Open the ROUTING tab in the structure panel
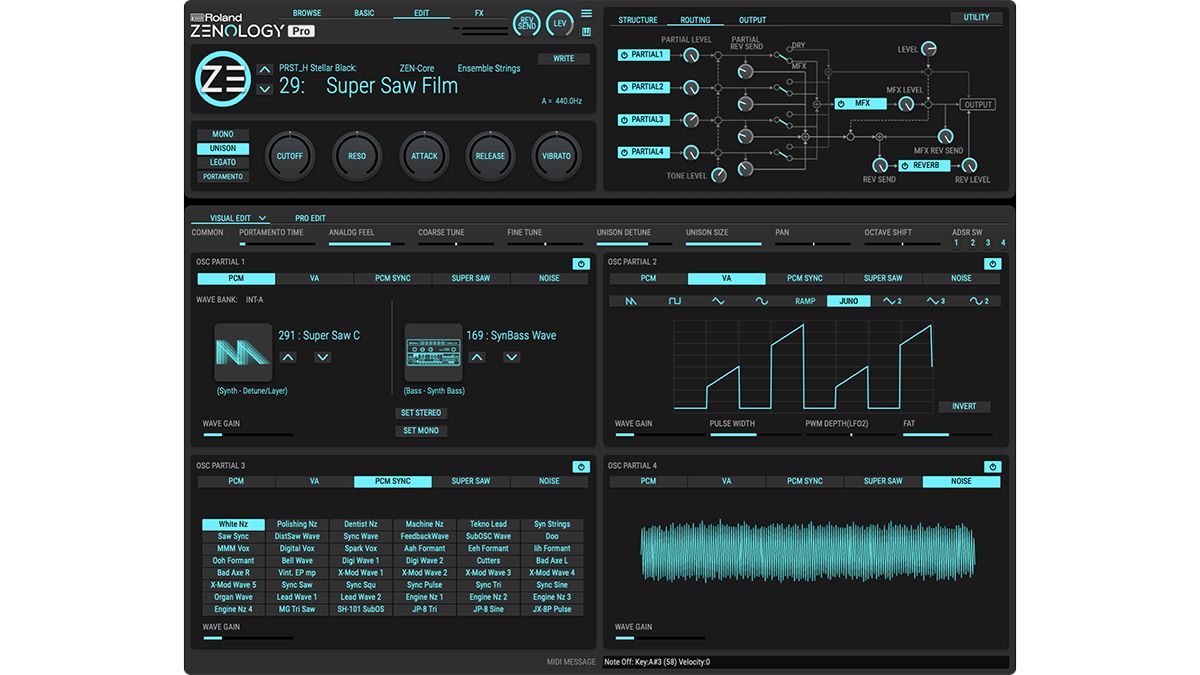Screen dimensions: 1200x675 coord(696,19)
